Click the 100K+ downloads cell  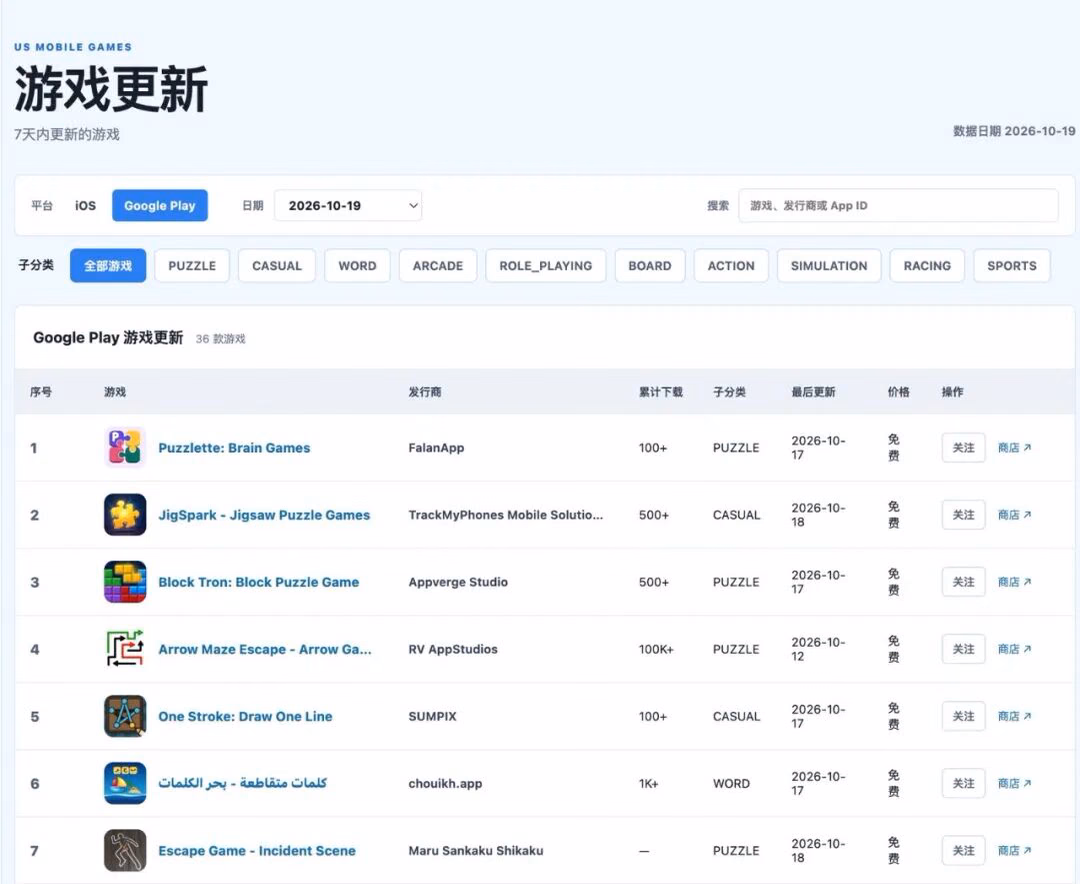click(x=656, y=649)
